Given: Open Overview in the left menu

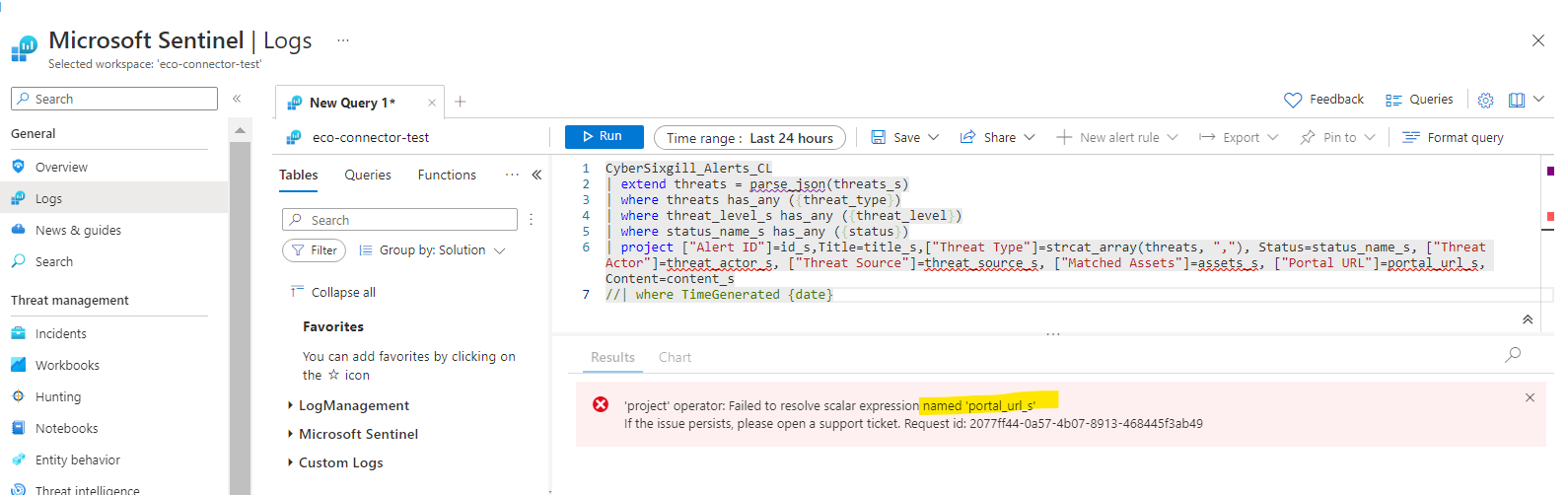Looking at the screenshot, I should point(61,167).
